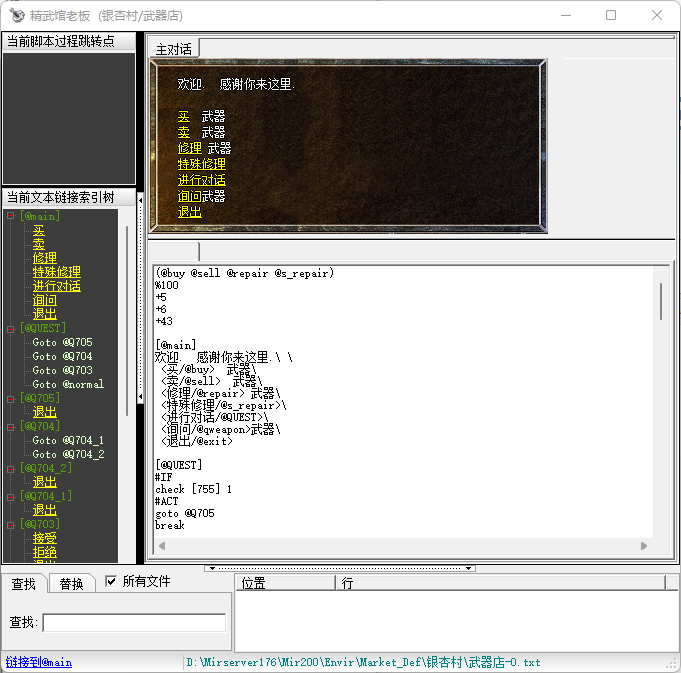The image size is (681, 673).
Task: Select Goto @Q703 tree item
Action: (62, 370)
